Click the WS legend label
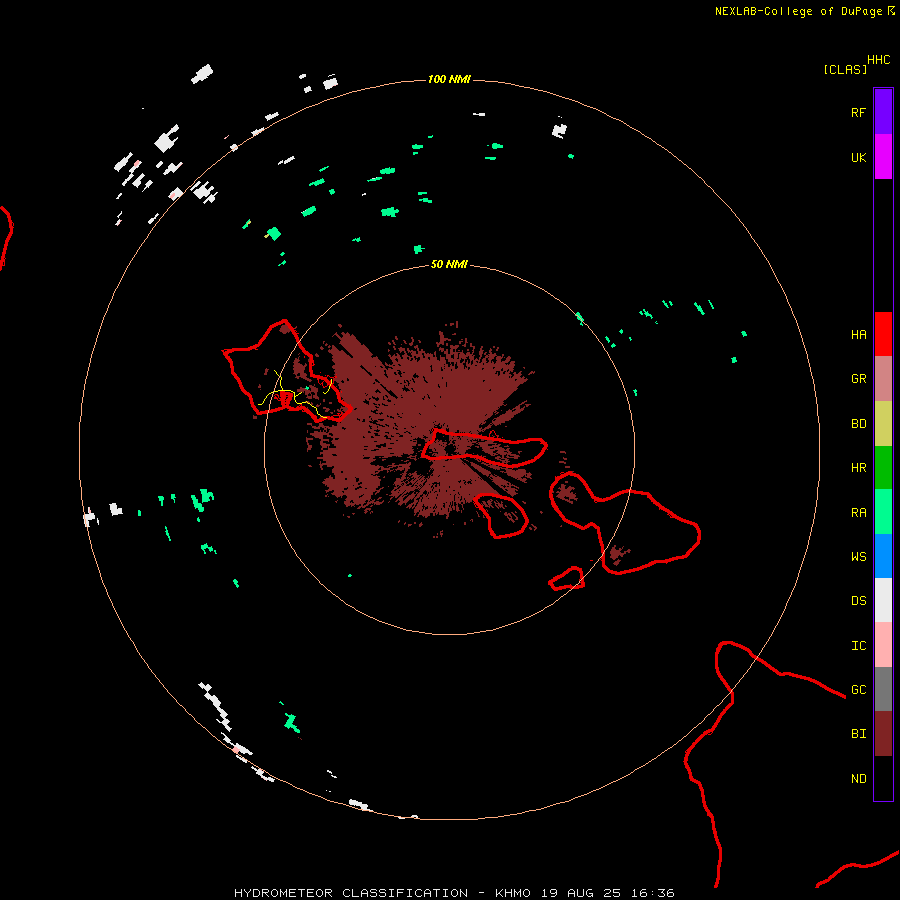 coord(858,556)
